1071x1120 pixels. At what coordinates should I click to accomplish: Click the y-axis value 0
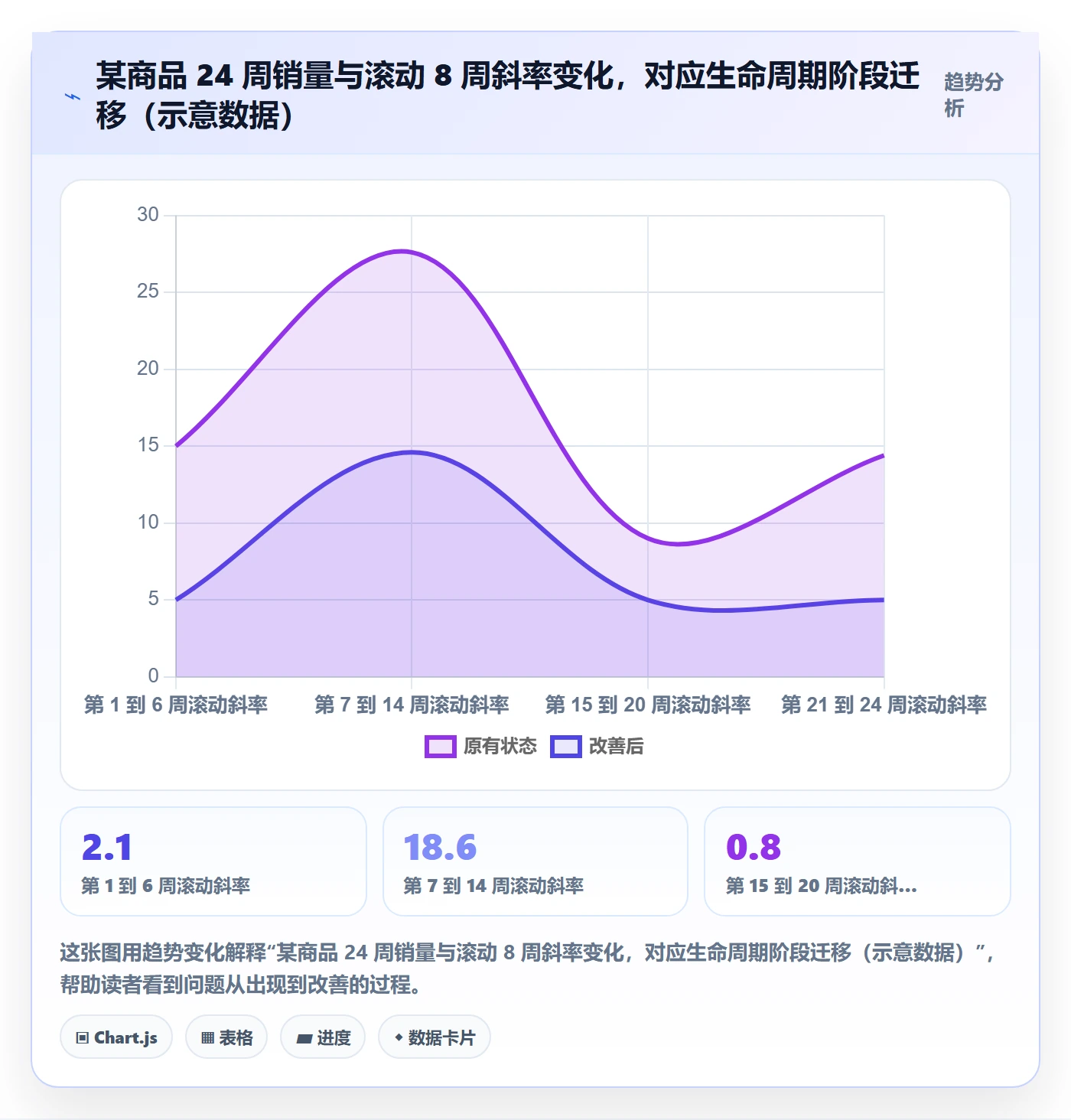tap(154, 676)
